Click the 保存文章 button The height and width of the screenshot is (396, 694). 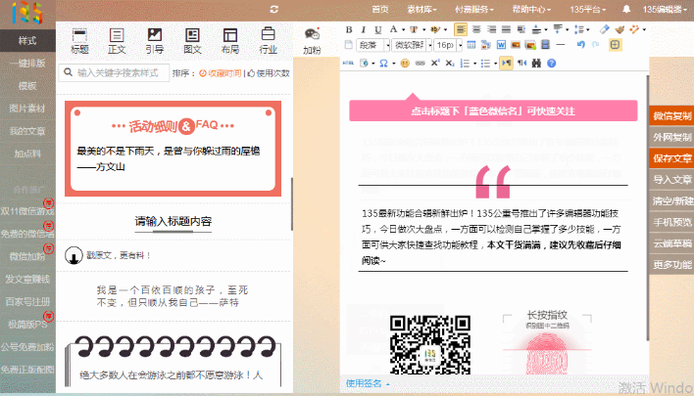[672, 158]
